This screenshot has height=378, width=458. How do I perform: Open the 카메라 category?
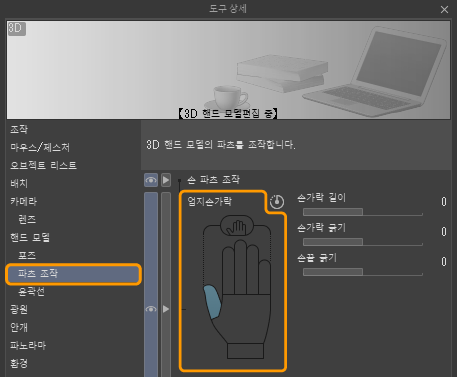(x=23, y=201)
